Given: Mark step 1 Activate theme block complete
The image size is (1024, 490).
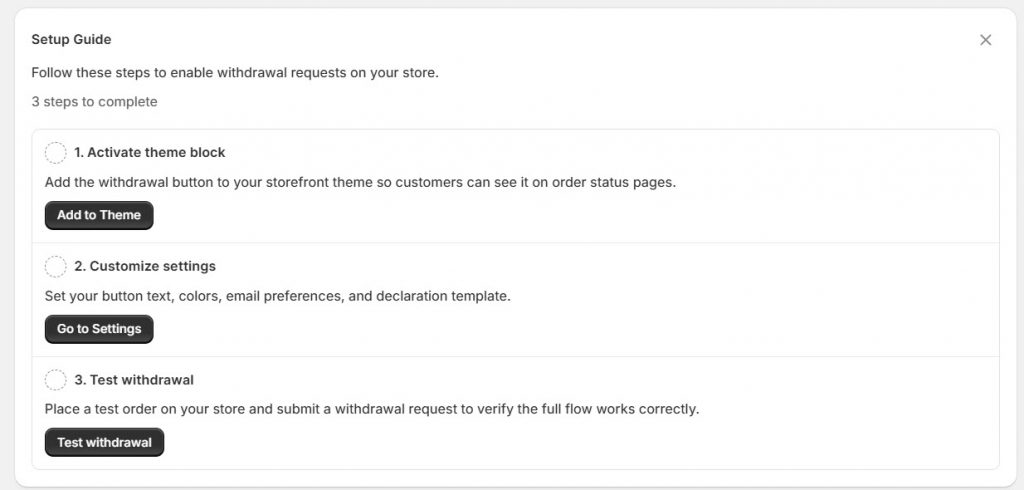Looking at the screenshot, I should 56,153.
